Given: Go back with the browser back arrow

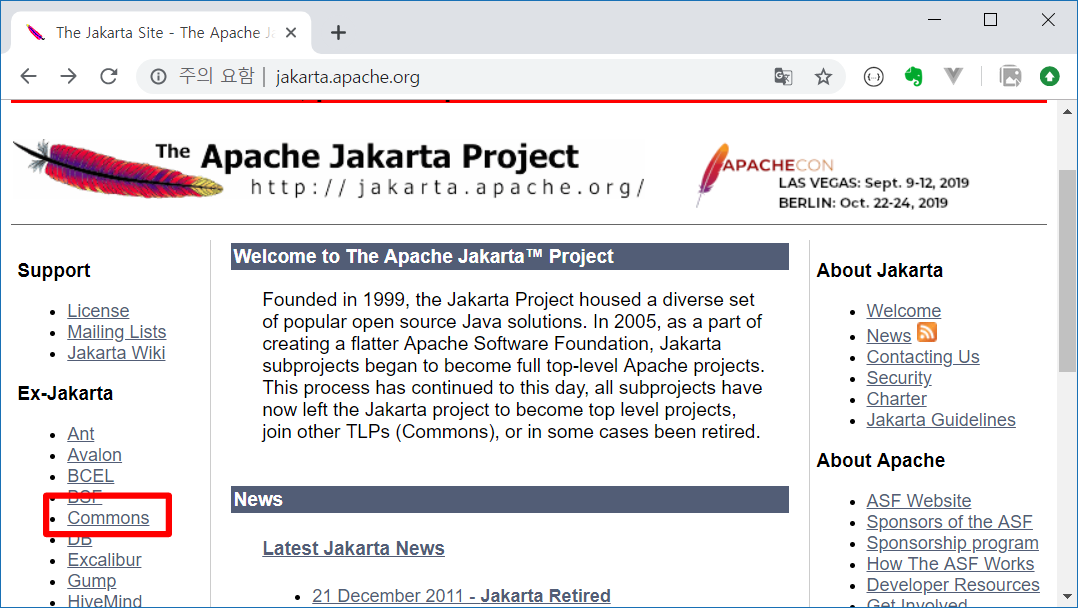Looking at the screenshot, I should pyautogui.click(x=28, y=76).
